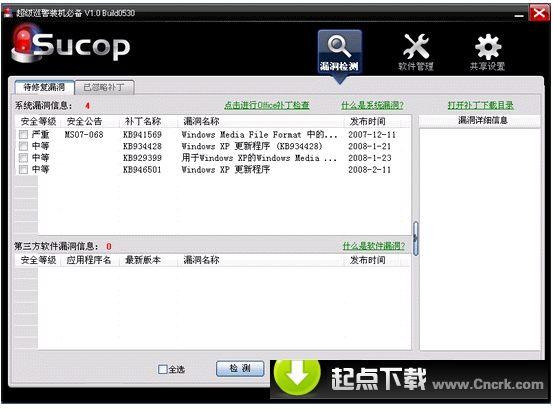Click the 检测 button

pyautogui.click(x=240, y=369)
